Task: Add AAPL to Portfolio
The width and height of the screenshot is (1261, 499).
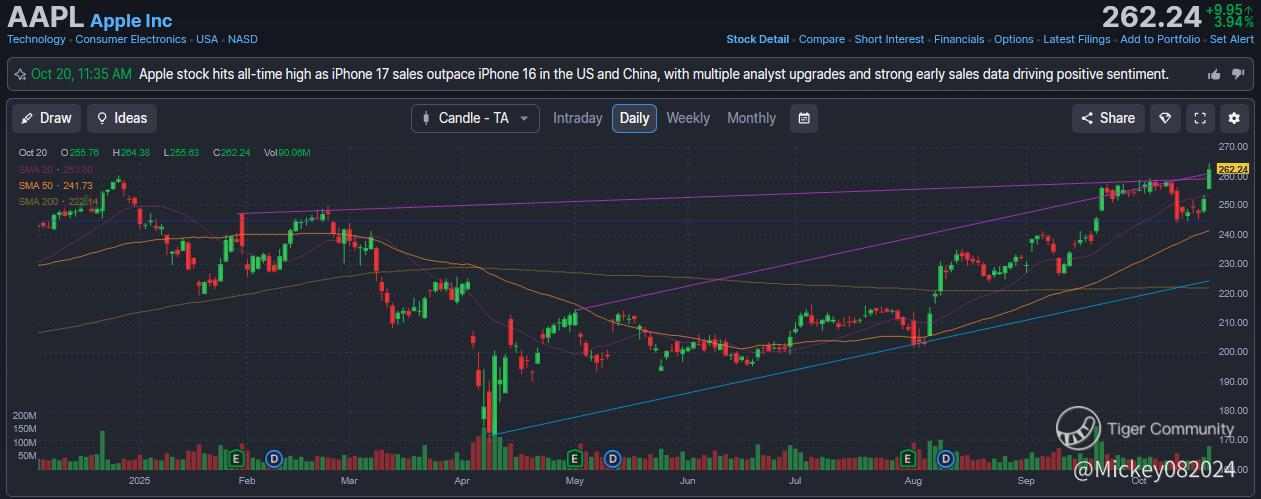Action: tap(1160, 39)
